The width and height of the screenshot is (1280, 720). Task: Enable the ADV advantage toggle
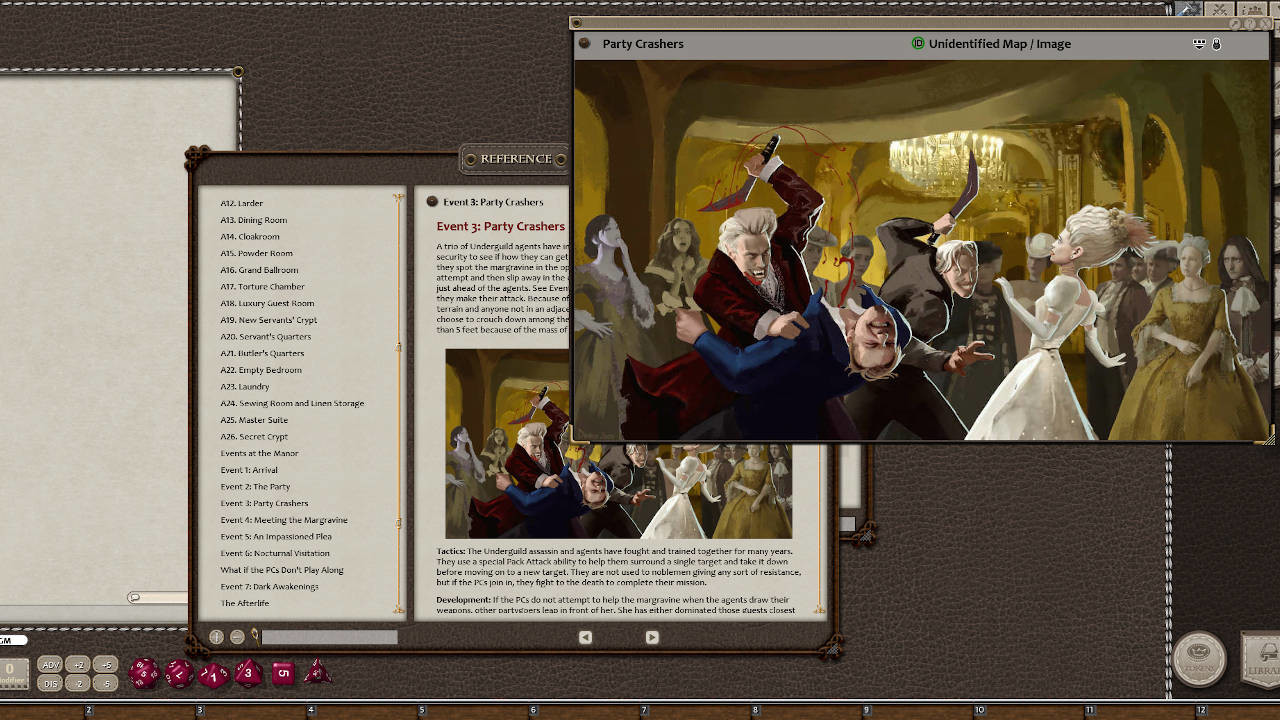(x=48, y=663)
